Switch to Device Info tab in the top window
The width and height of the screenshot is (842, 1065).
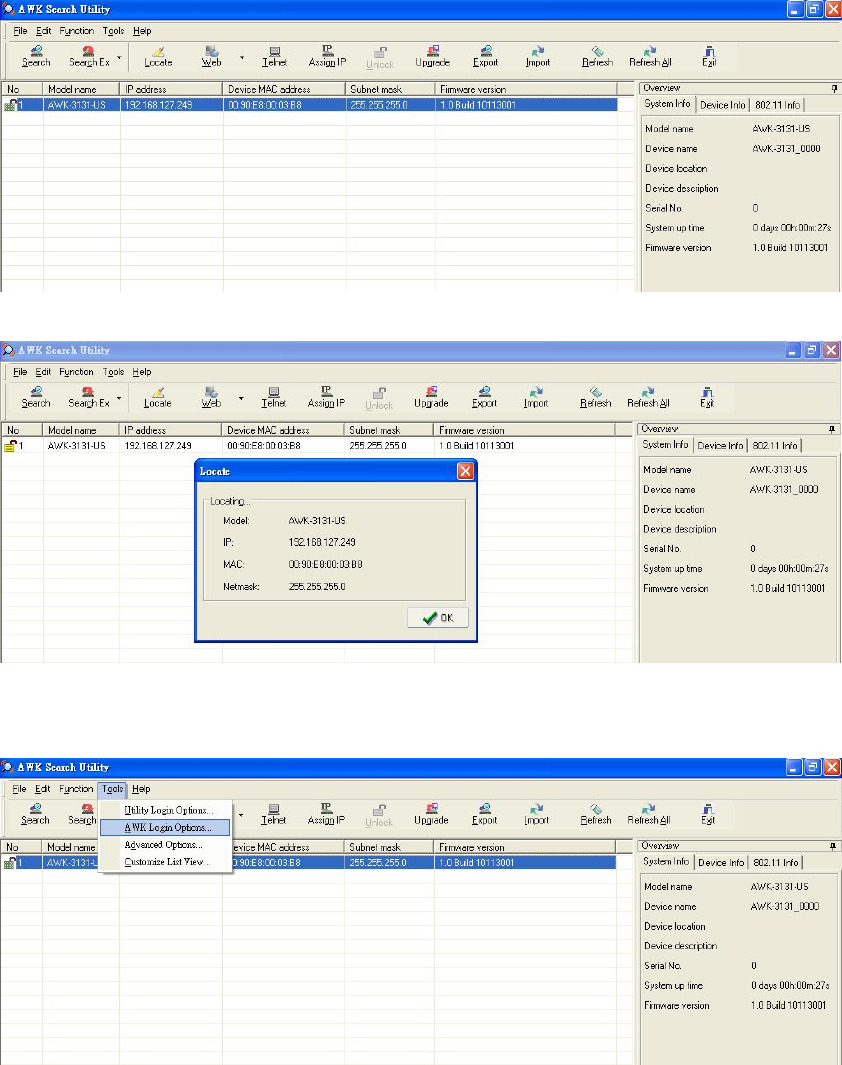click(722, 105)
